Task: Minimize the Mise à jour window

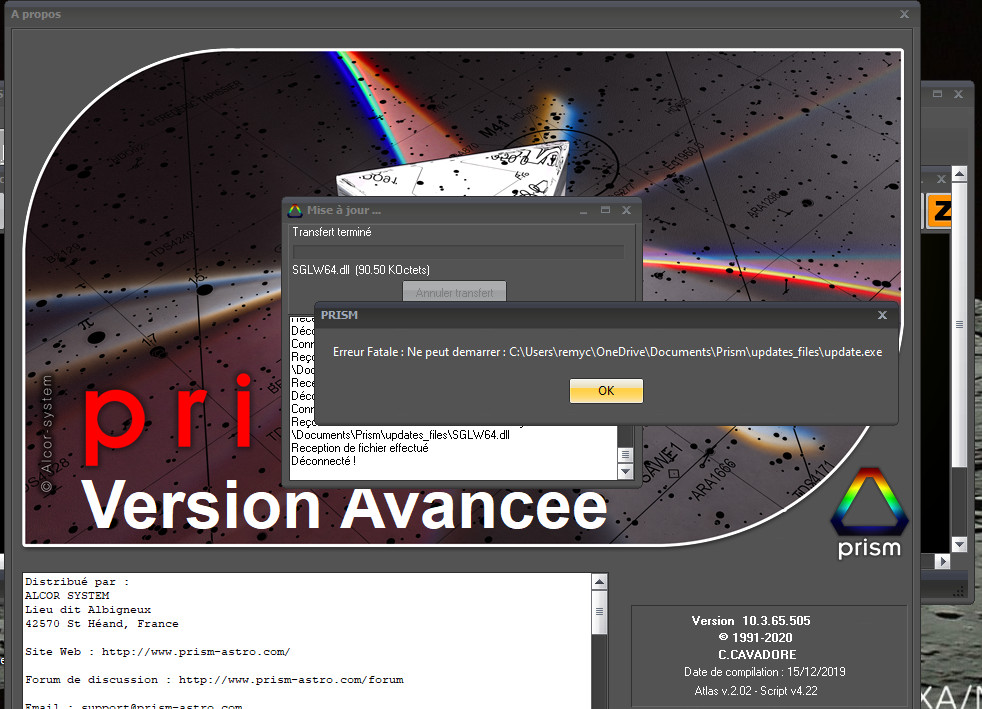Action: pos(584,211)
